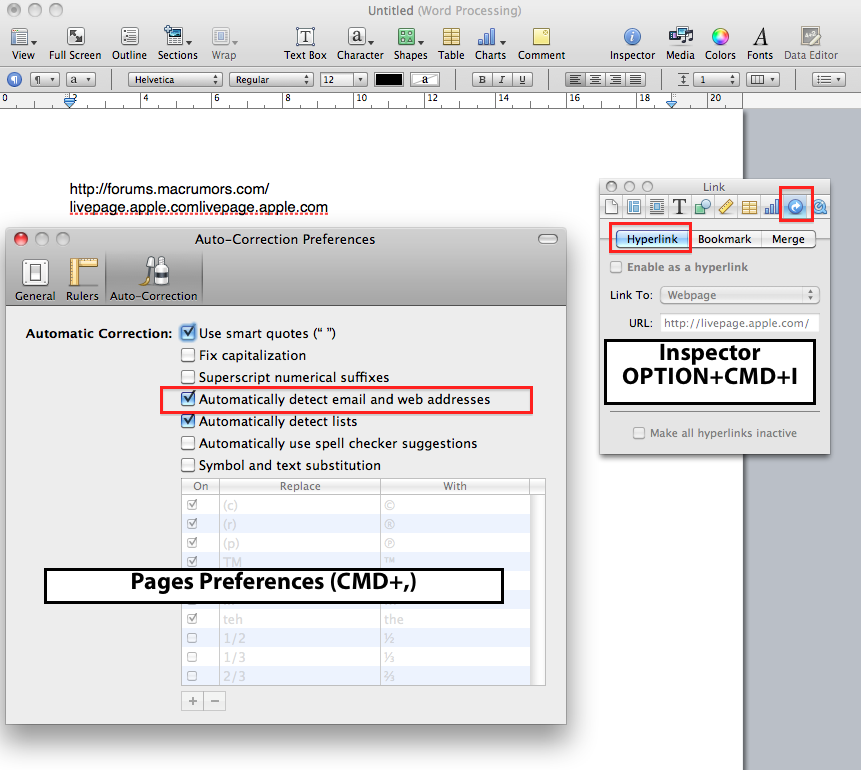This screenshot has height=770, width=861.
Task: Open the paragraph style dropdown
Action: pyautogui.click(x=44, y=80)
